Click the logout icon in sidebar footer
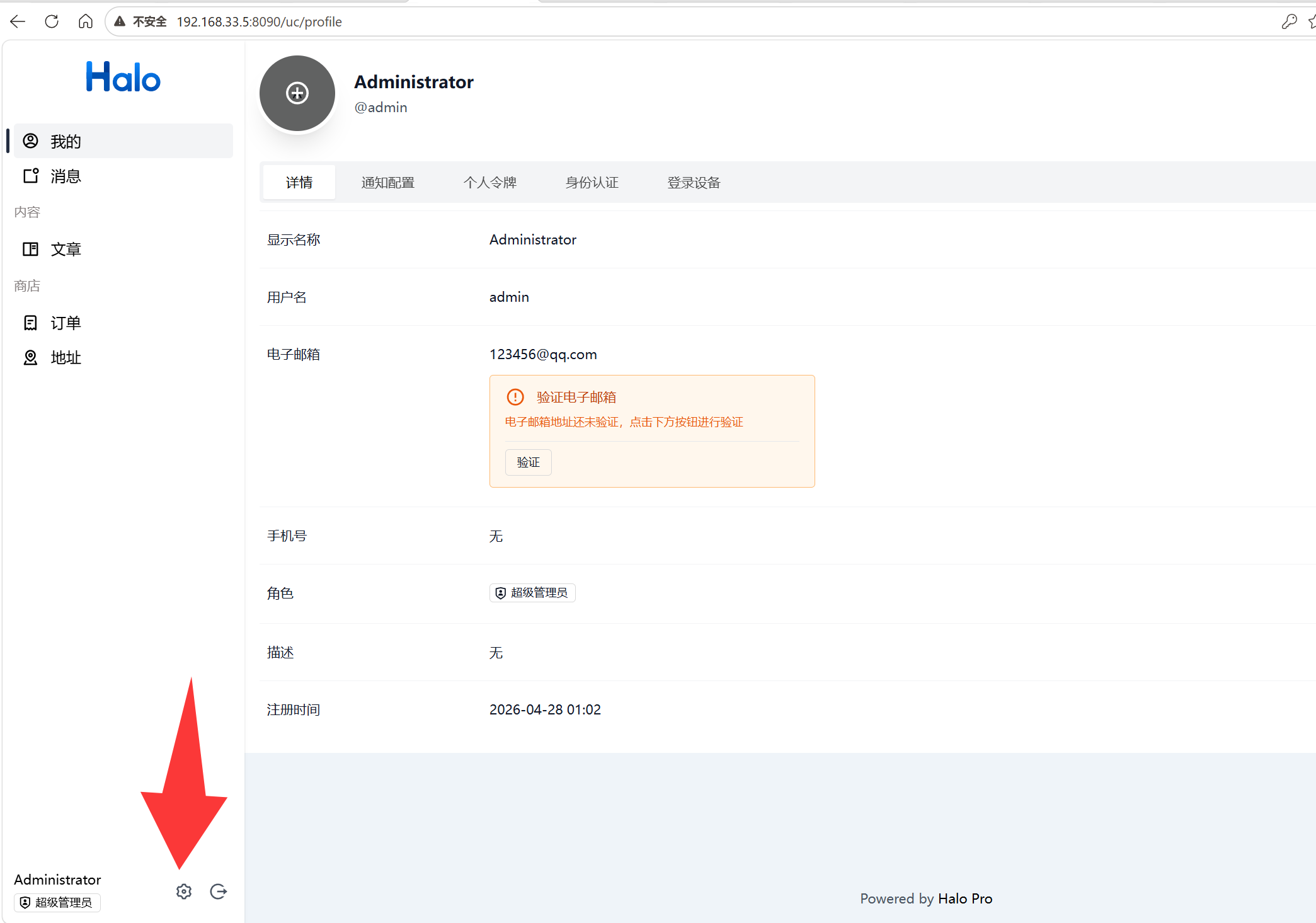Viewport: 1316px width, 923px height. [x=219, y=891]
